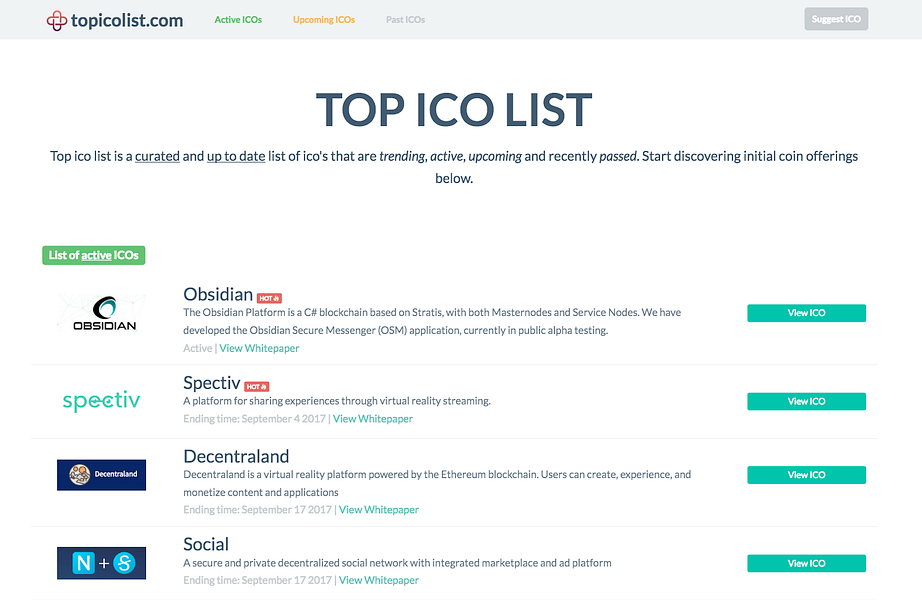
Task: Open the Obsidian project logo
Action: 101,311
